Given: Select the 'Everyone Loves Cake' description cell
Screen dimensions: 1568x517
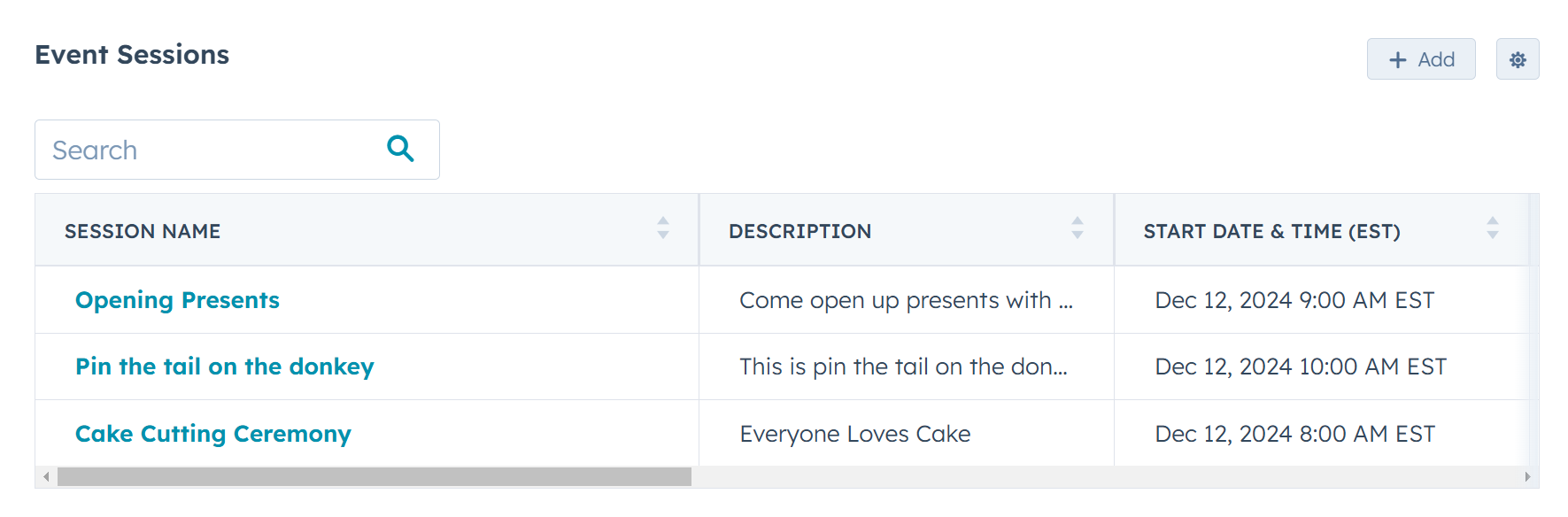Looking at the screenshot, I should [855, 434].
